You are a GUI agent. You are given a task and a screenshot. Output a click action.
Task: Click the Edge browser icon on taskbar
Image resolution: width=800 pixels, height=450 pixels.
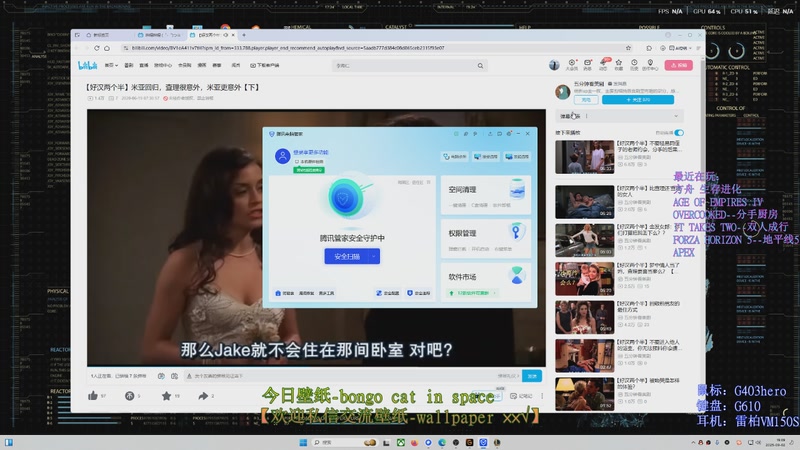point(442,442)
